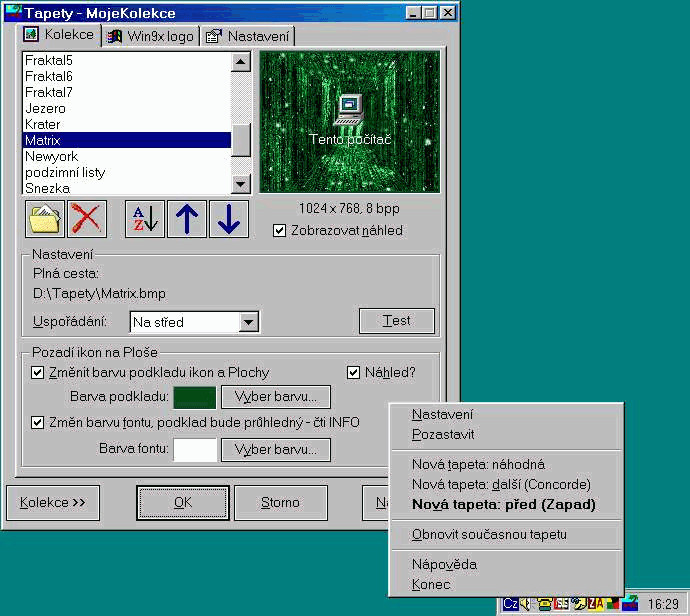Click the D:\Tapety\Matrix.bmp path text

pos(99,293)
